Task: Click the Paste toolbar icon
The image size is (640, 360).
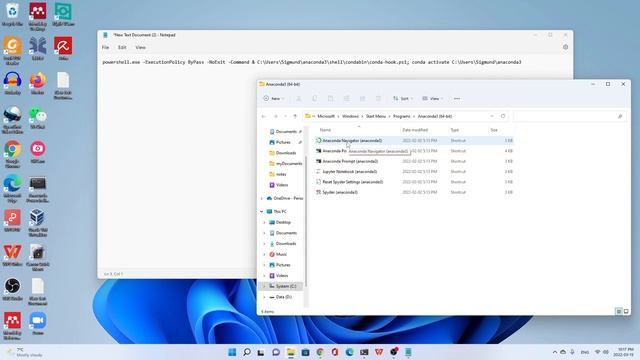Action: (x=330, y=98)
